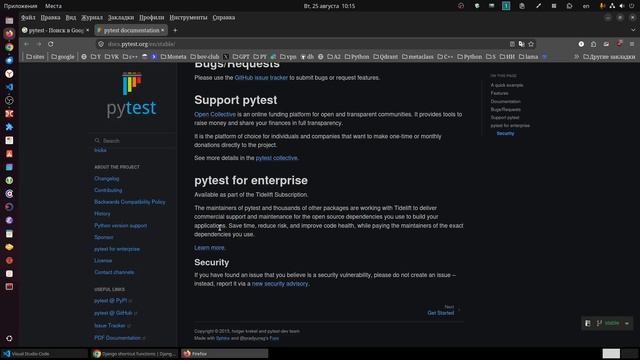Viewport: 640px width, 360px height.
Task: Click the Learn more link
Action: pyautogui.click(x=209, y=248)
